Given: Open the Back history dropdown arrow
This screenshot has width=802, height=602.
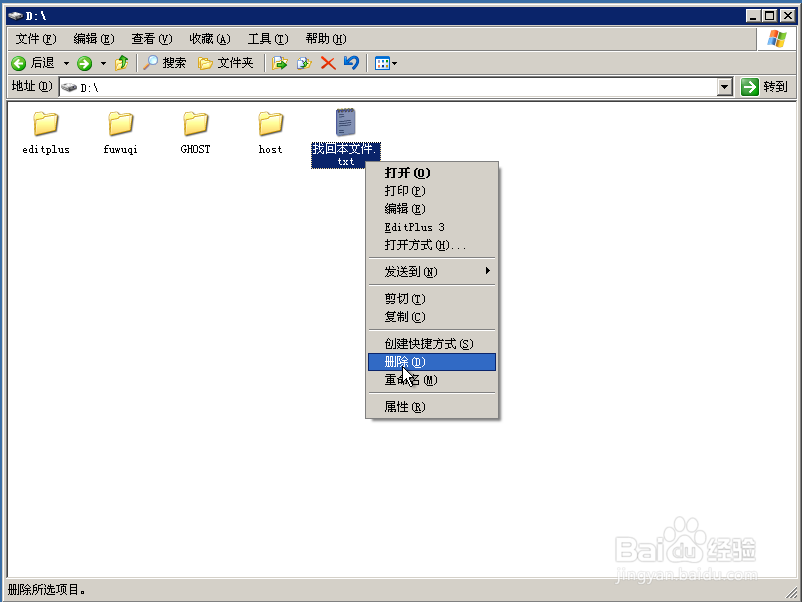Looking at the screenshot, I should pos(66,63).
